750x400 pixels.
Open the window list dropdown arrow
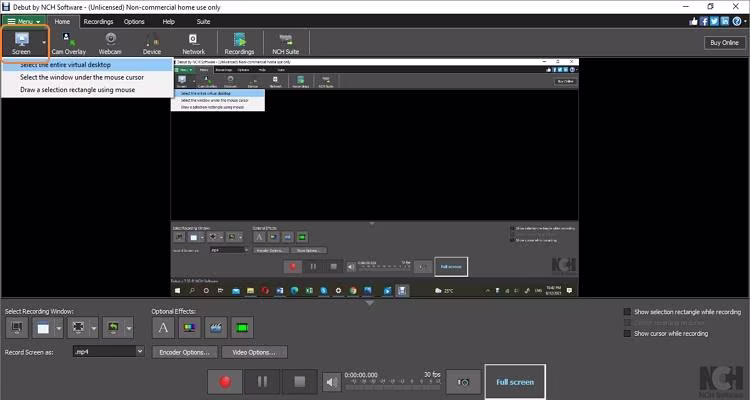(59, 328)
